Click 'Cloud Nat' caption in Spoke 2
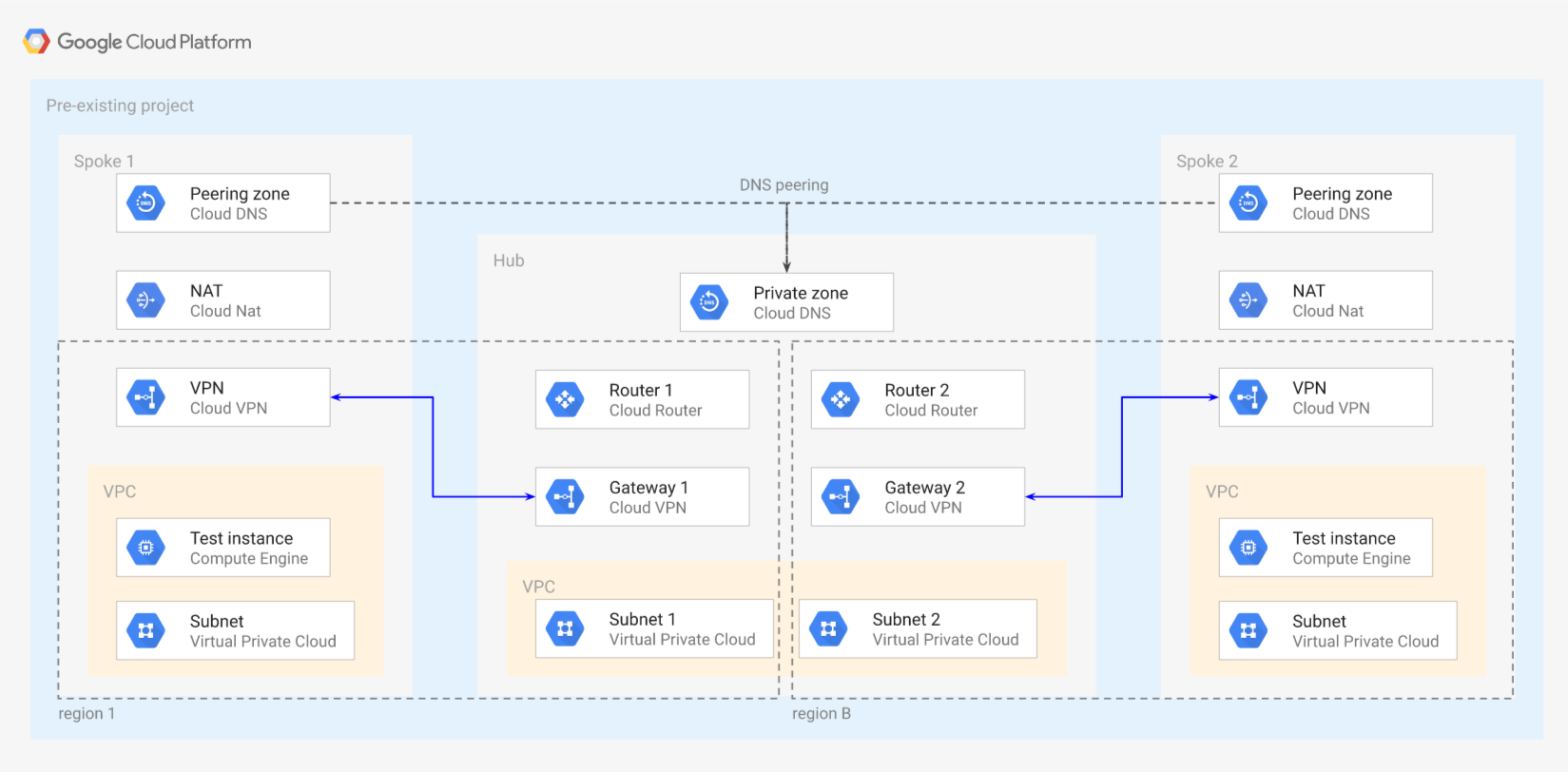 pos(1327,311)
